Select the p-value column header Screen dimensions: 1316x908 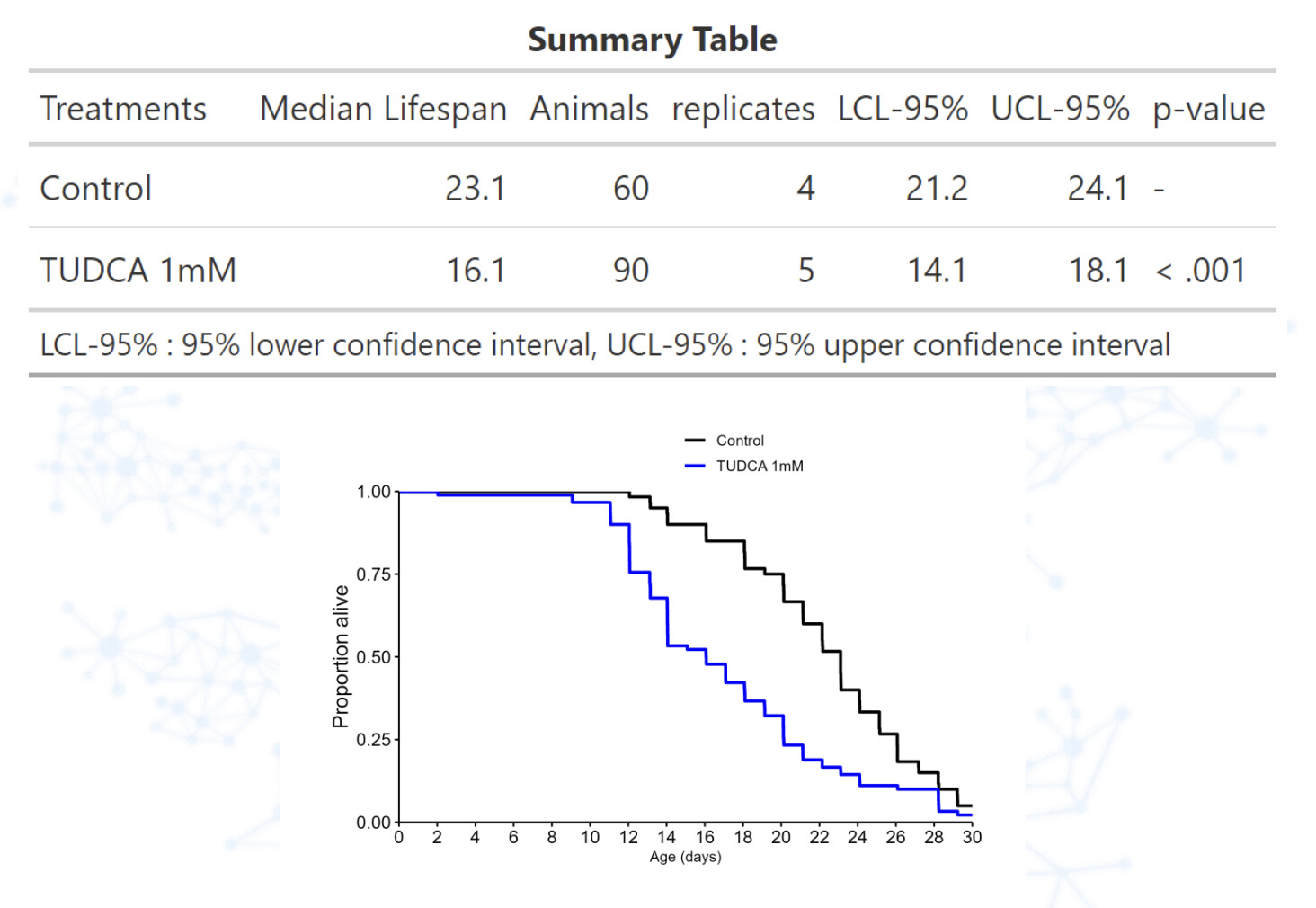(1208, 109)
